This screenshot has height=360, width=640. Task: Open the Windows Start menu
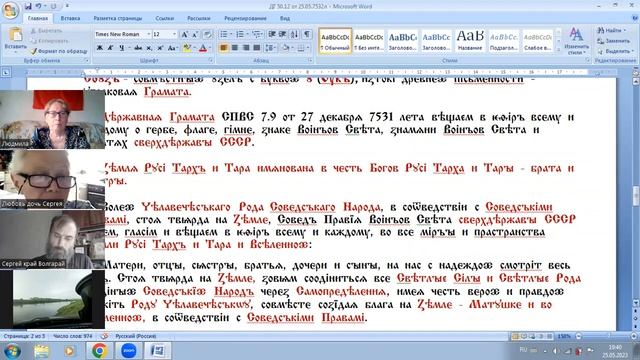tap(12, 351)
